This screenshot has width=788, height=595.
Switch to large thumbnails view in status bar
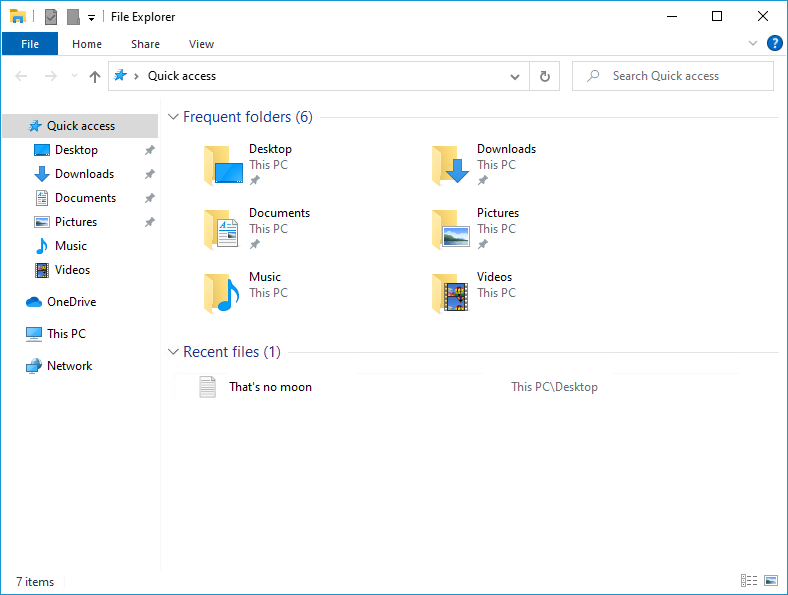tap(771, 581)
